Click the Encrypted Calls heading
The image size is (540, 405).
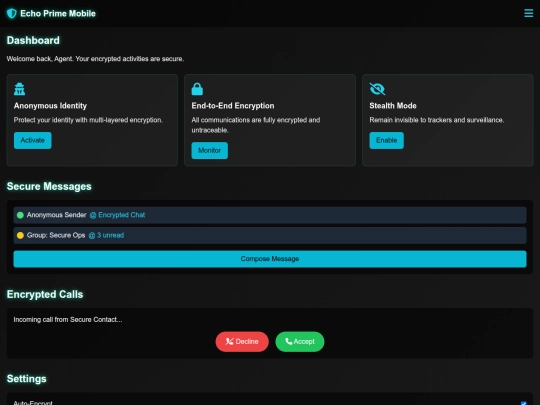[45, 294]
